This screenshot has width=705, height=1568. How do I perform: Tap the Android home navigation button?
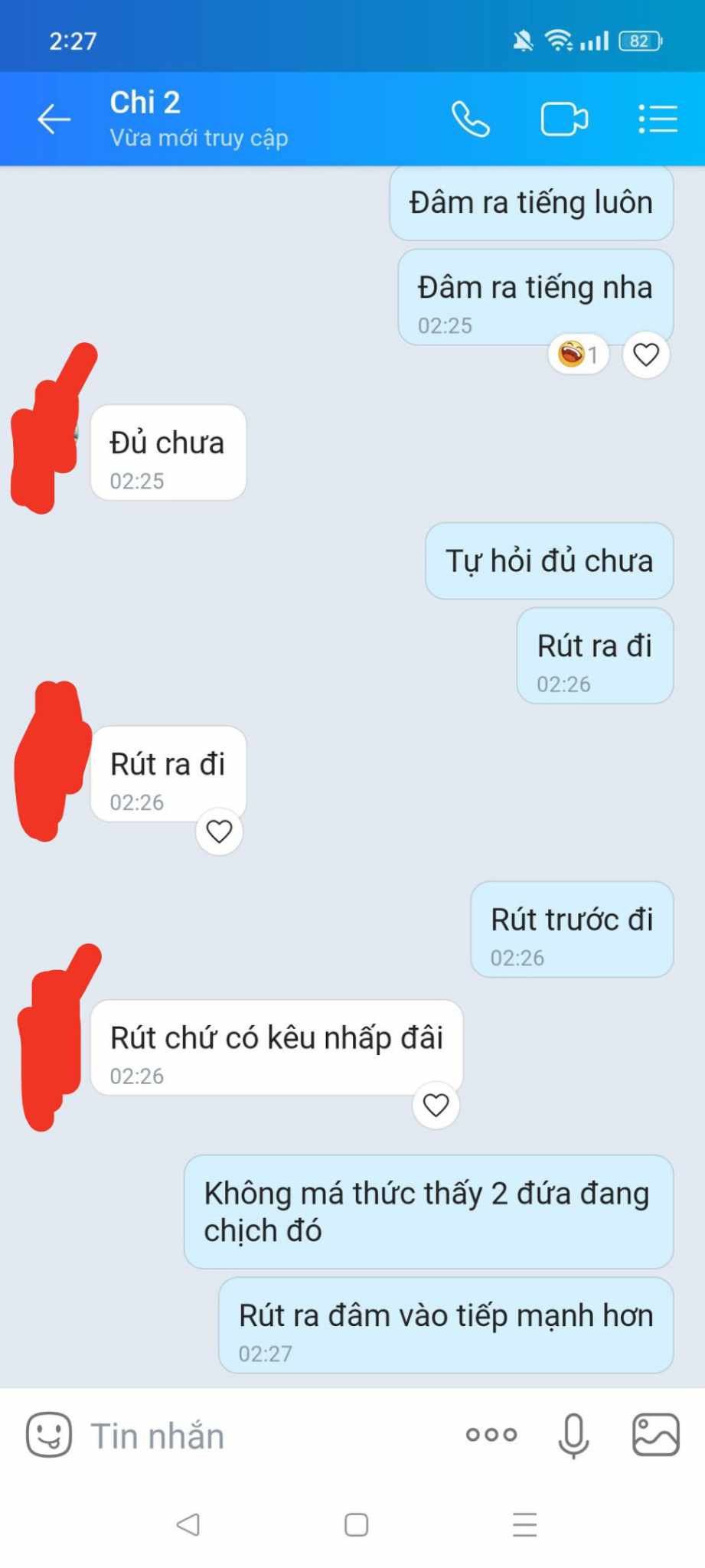pos(356,1524)
